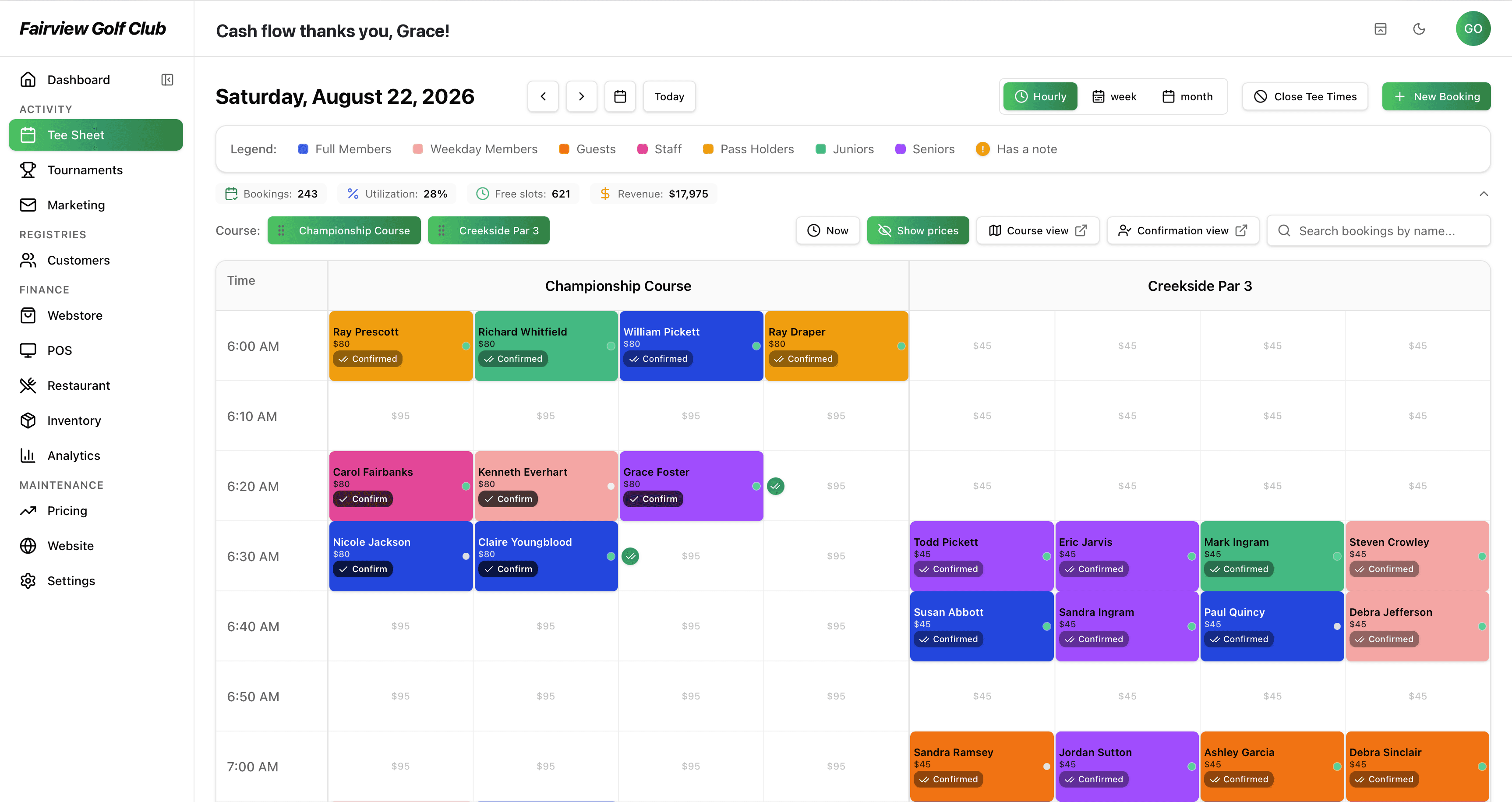Screen dimensions: 1512x802
Task: Open Todd Pickett's Creekside booking
Action: (982, 556)
